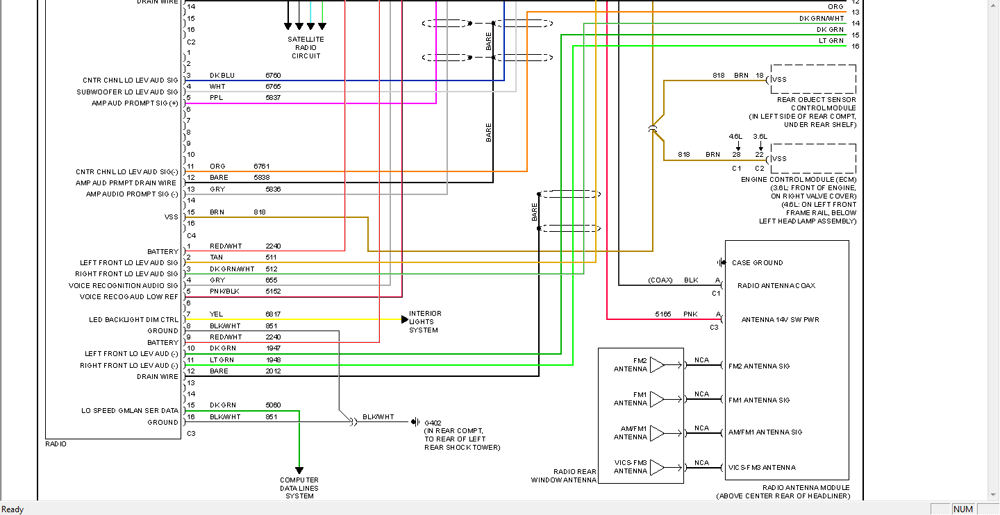Click the 'YEL' wire color label
The height and width of the screenshot is (515, 1000).
click(x=216, y=314)
